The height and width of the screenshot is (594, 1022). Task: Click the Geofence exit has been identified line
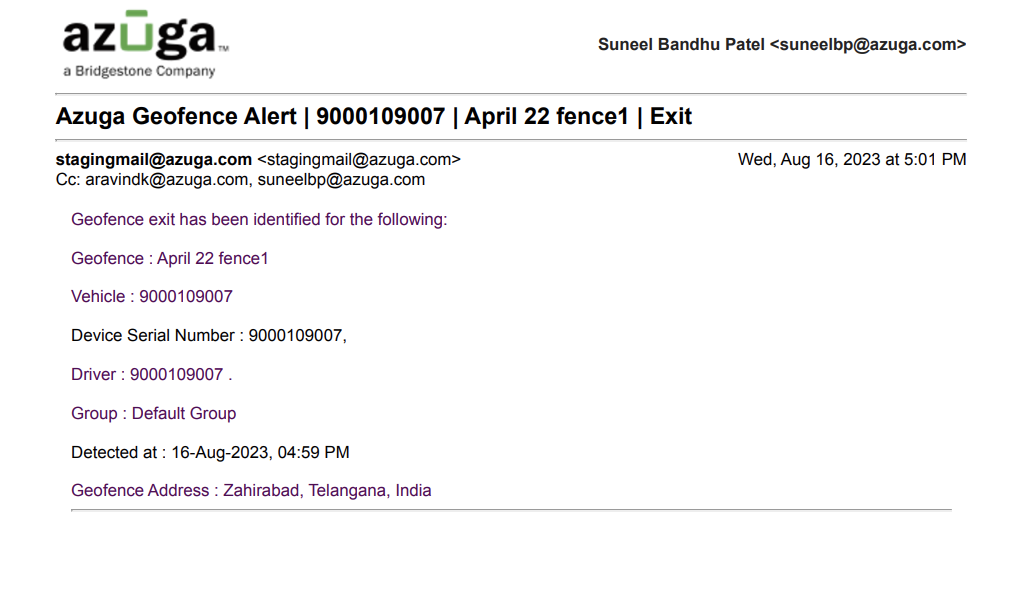pyautogui.click(x=259, y=220)
